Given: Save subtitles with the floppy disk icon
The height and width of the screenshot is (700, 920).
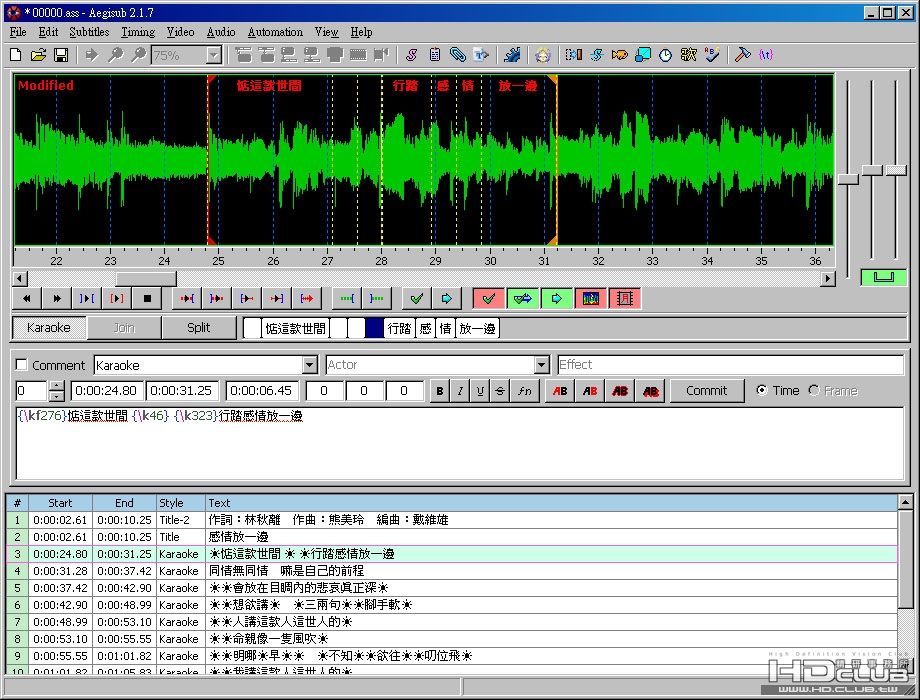Looking at the screenshot, I should pyautogui.click(x=61, y=55).
